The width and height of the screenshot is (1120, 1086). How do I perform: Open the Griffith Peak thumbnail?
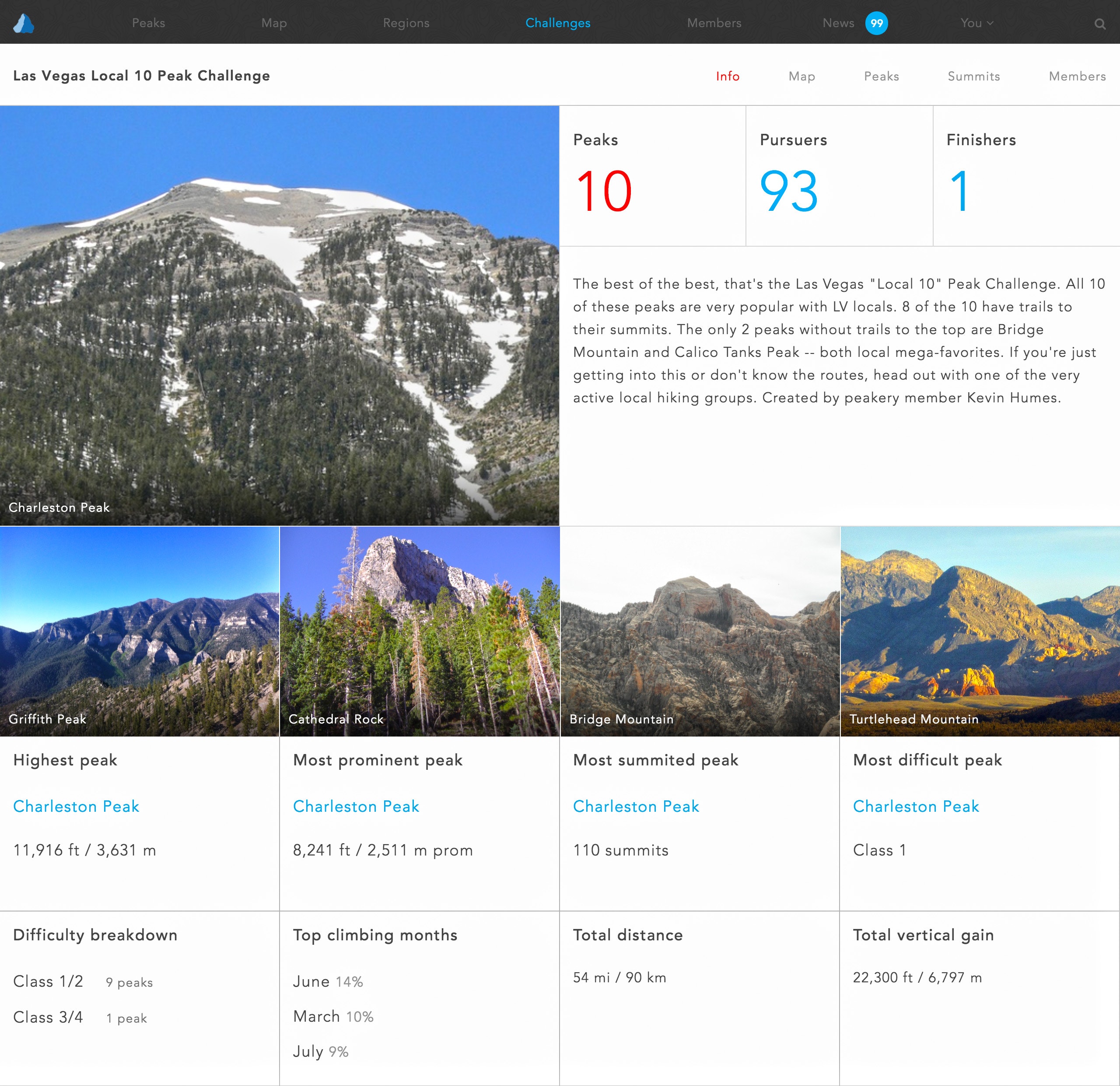[x=140, y=630]
